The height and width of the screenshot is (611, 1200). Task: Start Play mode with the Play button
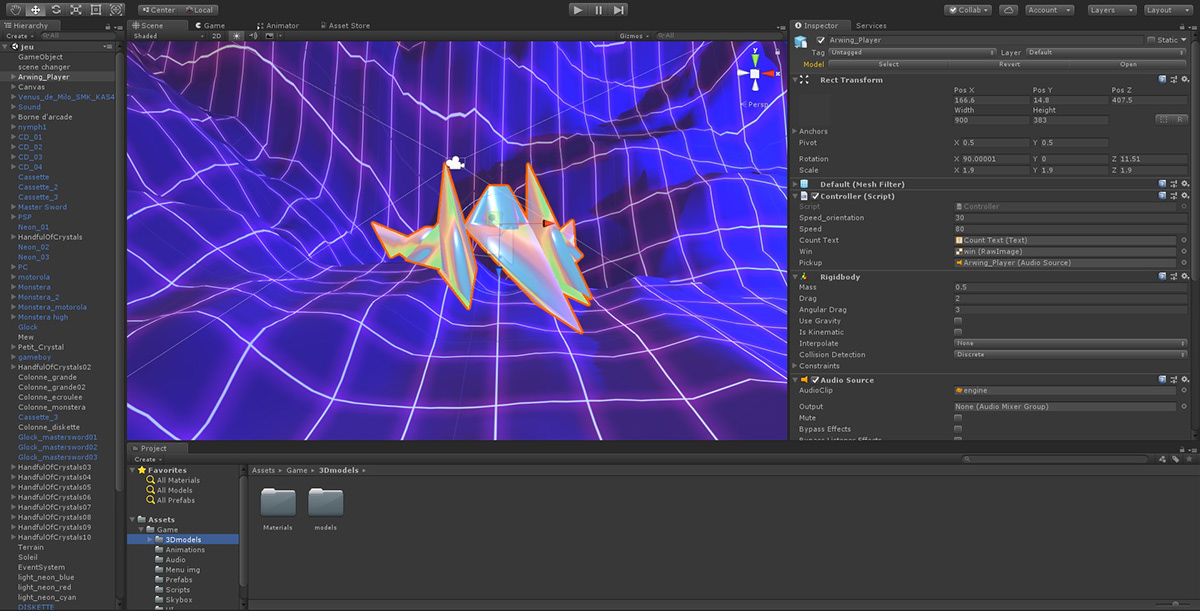[x=578, y=9]
